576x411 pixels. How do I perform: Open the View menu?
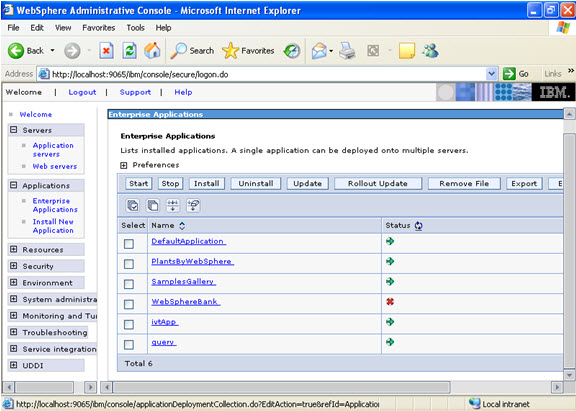click(x=63, y=28)
